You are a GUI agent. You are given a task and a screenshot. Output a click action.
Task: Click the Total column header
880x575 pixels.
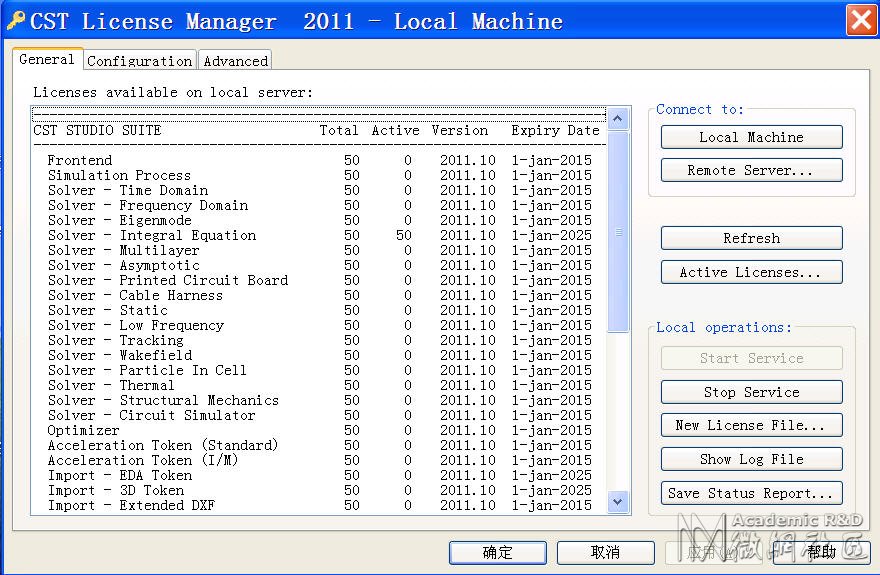(x=339, y=130)
